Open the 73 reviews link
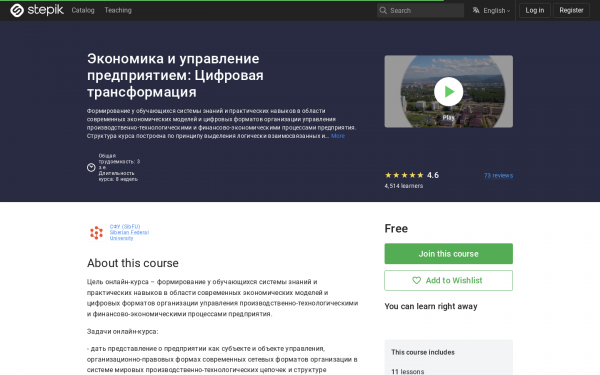600x375 pixels. (498, 175)
